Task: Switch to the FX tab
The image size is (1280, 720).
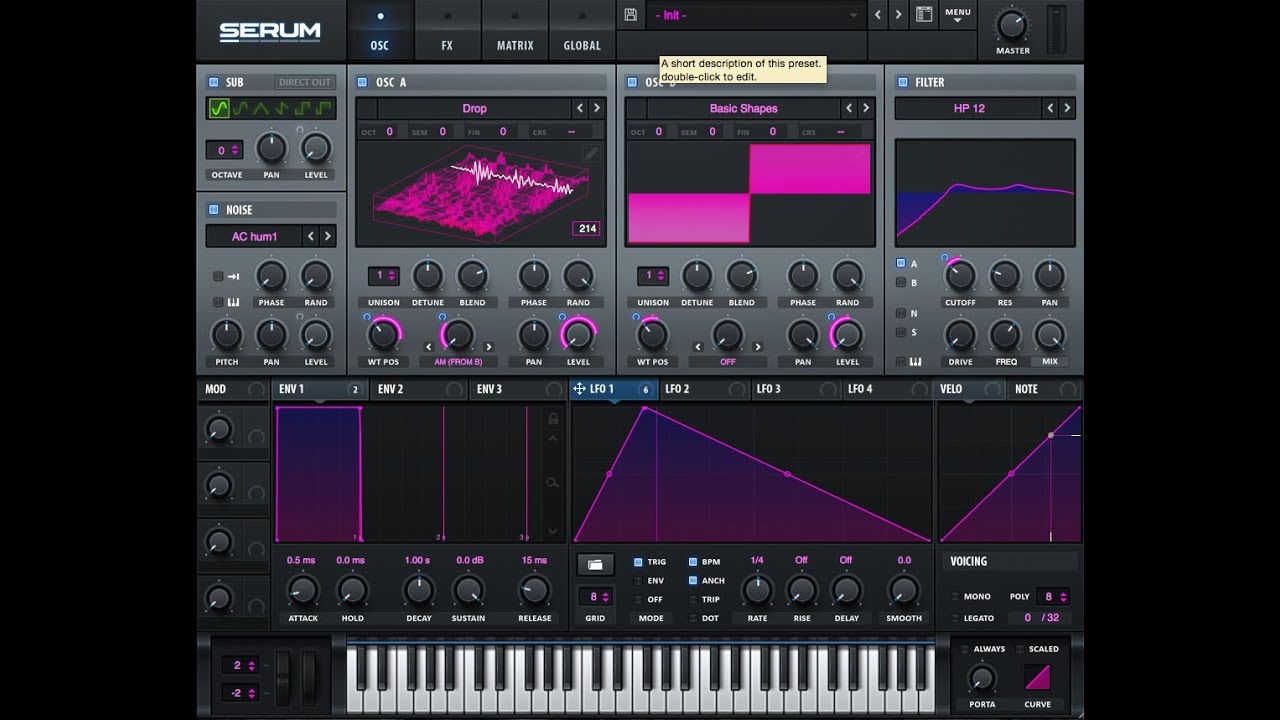Action: [x=447, y=30]
